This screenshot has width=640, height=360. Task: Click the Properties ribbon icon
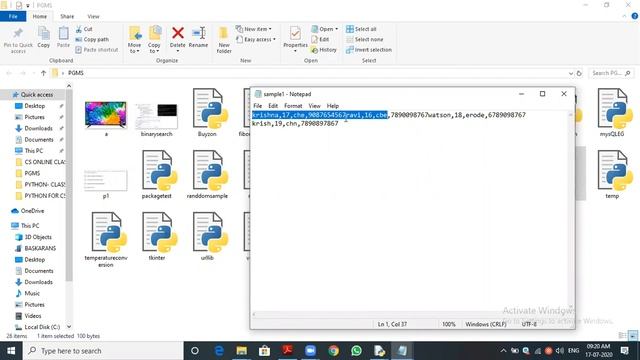[295, 33]
